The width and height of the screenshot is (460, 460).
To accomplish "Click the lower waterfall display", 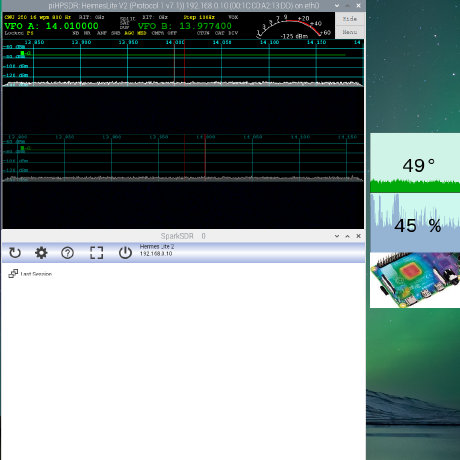I will pyautogui.click(x=183, y=205).
